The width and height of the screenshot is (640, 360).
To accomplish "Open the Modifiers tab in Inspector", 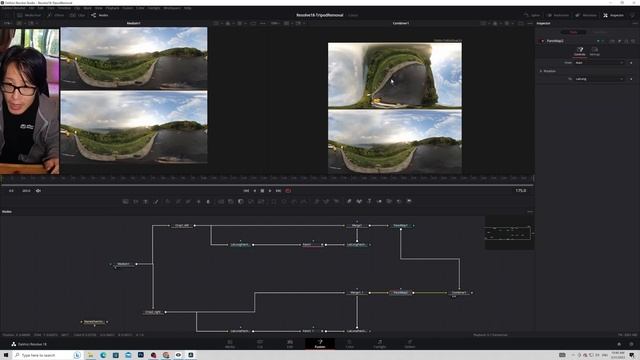I will (600, 32).
